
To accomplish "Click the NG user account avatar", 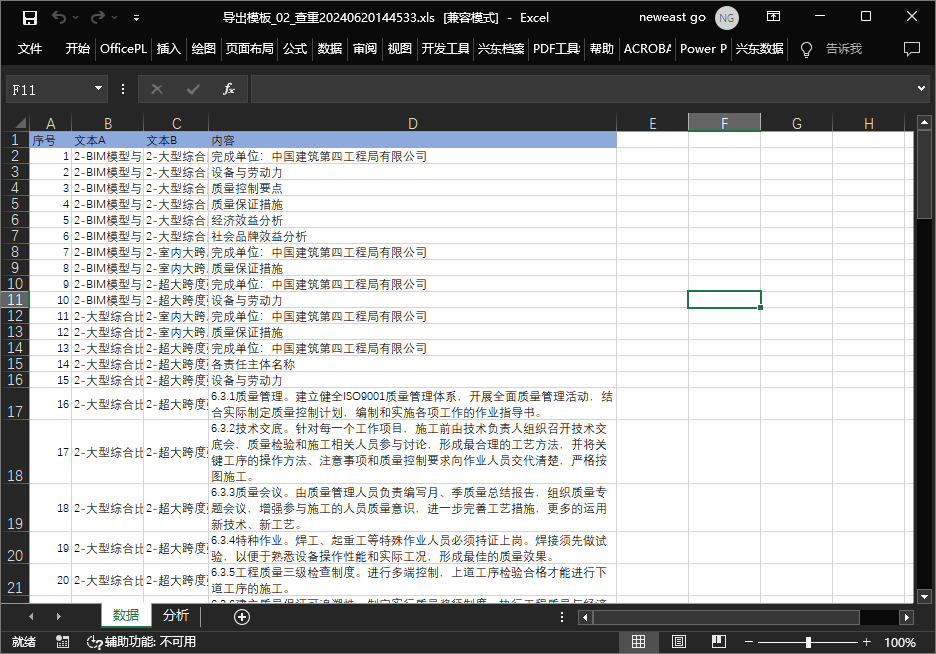I will (x=727, y=17).
